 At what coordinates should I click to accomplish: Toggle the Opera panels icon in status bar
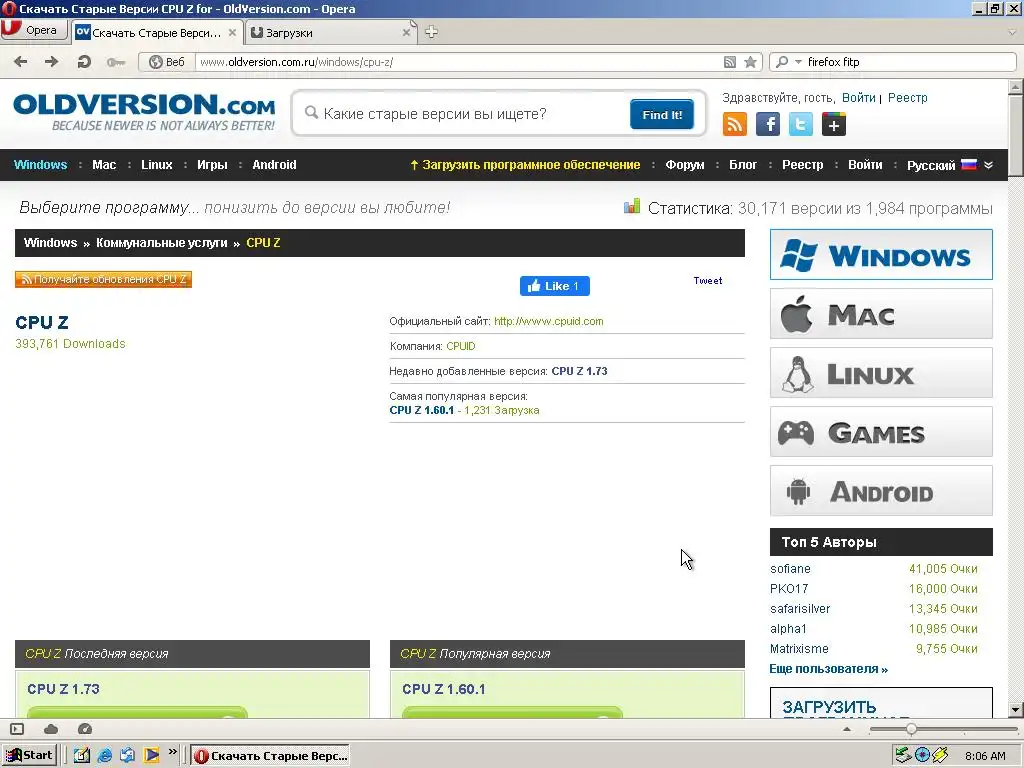18,729
